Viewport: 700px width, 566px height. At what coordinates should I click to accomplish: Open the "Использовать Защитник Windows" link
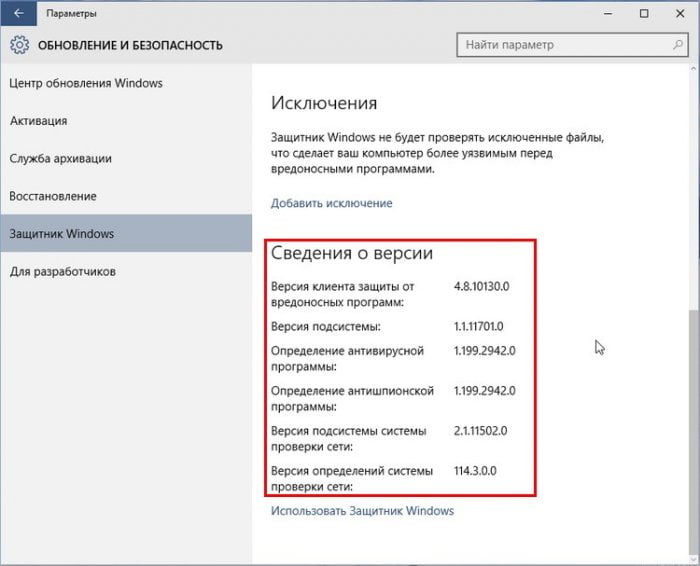(x=362, y=511)
